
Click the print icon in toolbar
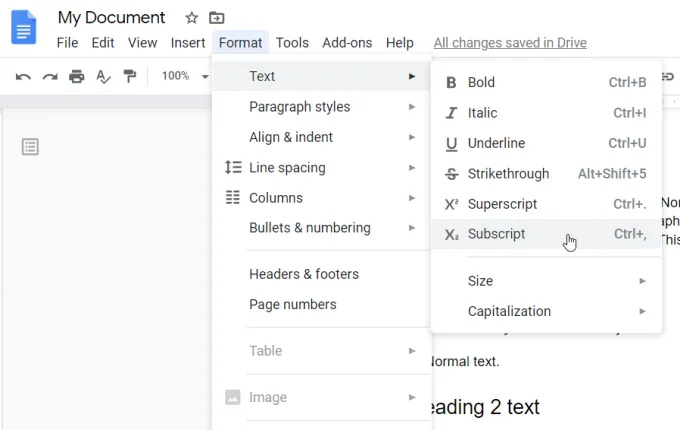coord(76,76)
